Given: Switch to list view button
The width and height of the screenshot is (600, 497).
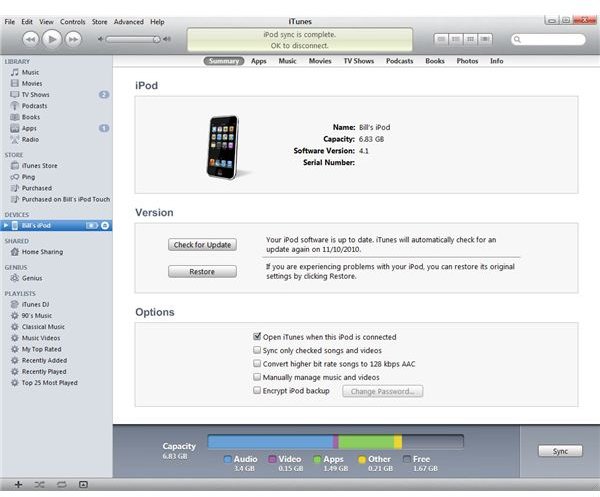Looking at the screenshot, I should (x=441, y=39).
